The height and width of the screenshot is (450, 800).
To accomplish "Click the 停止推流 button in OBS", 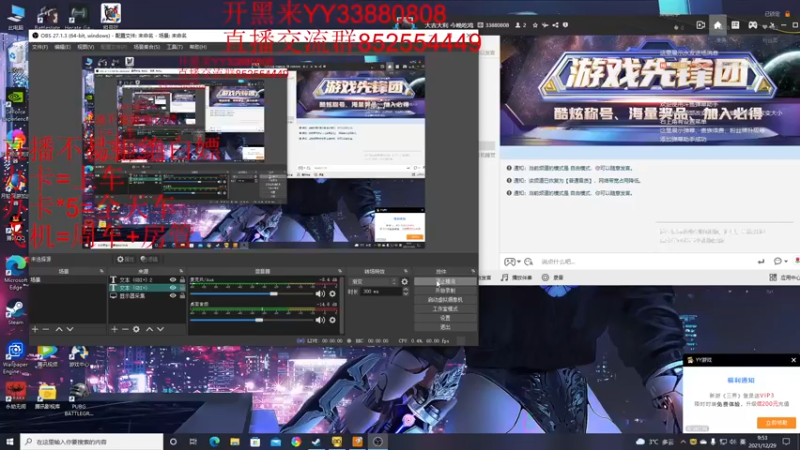I will coord(445,282).
